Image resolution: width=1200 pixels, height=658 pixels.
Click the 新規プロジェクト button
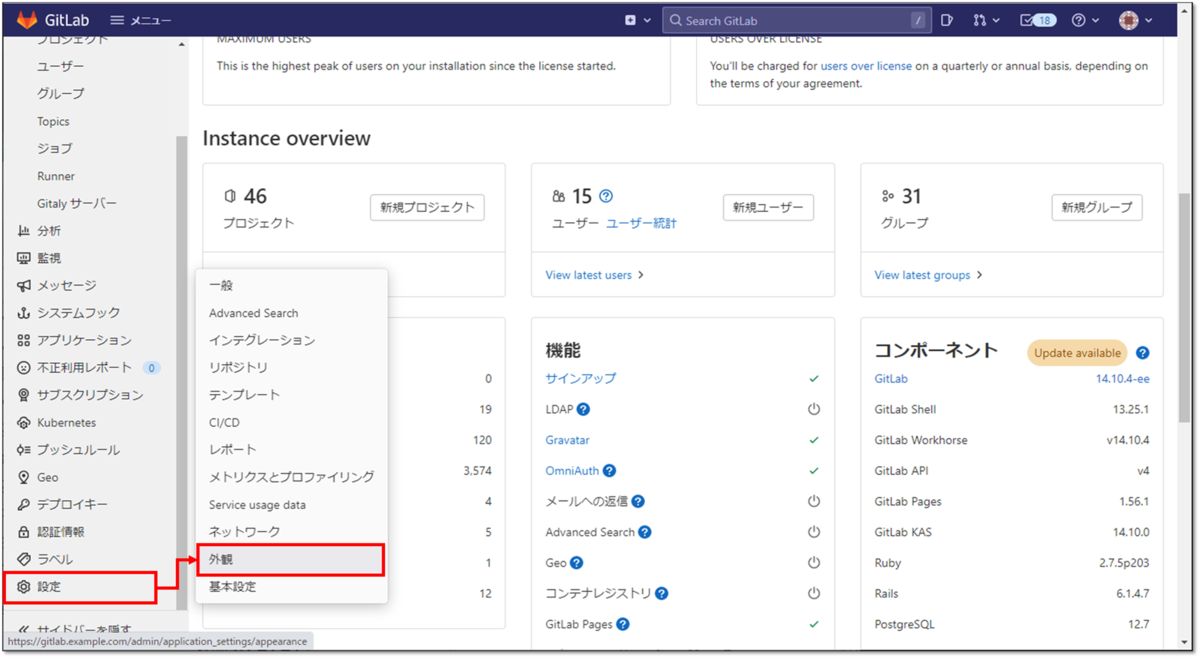click(427, 207)
